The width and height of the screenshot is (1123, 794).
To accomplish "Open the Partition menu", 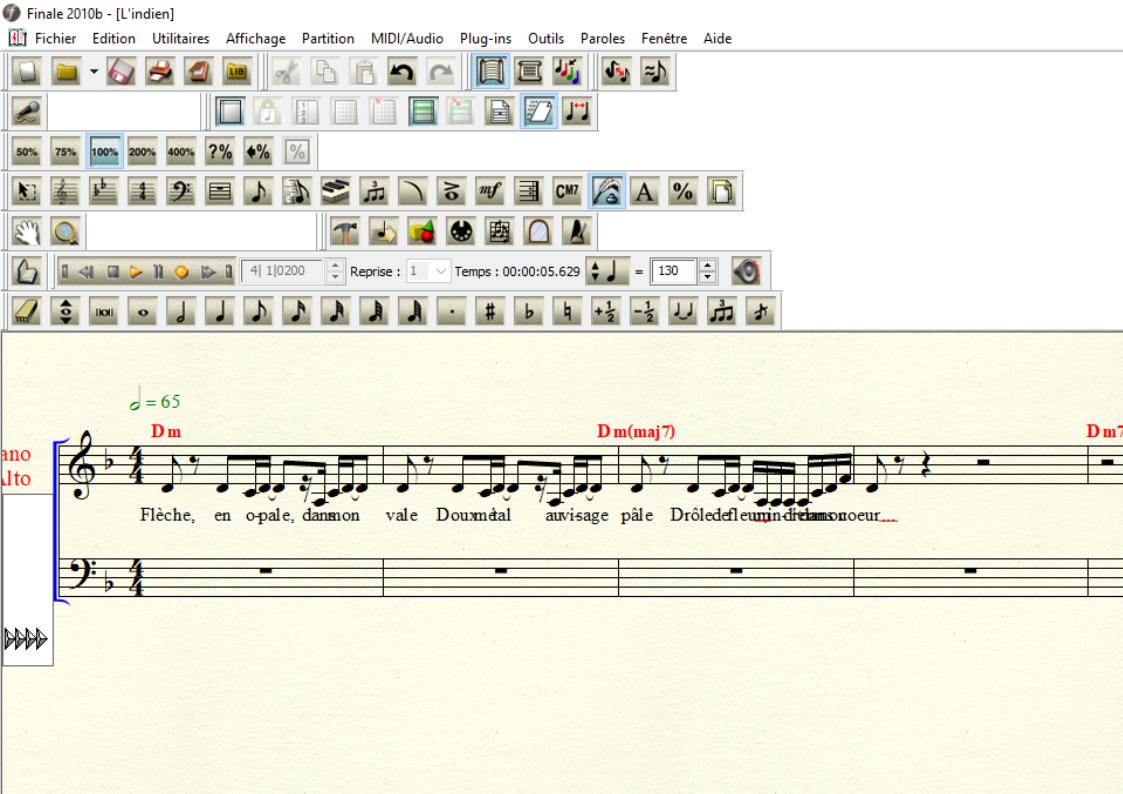I will tap(328, 39).
